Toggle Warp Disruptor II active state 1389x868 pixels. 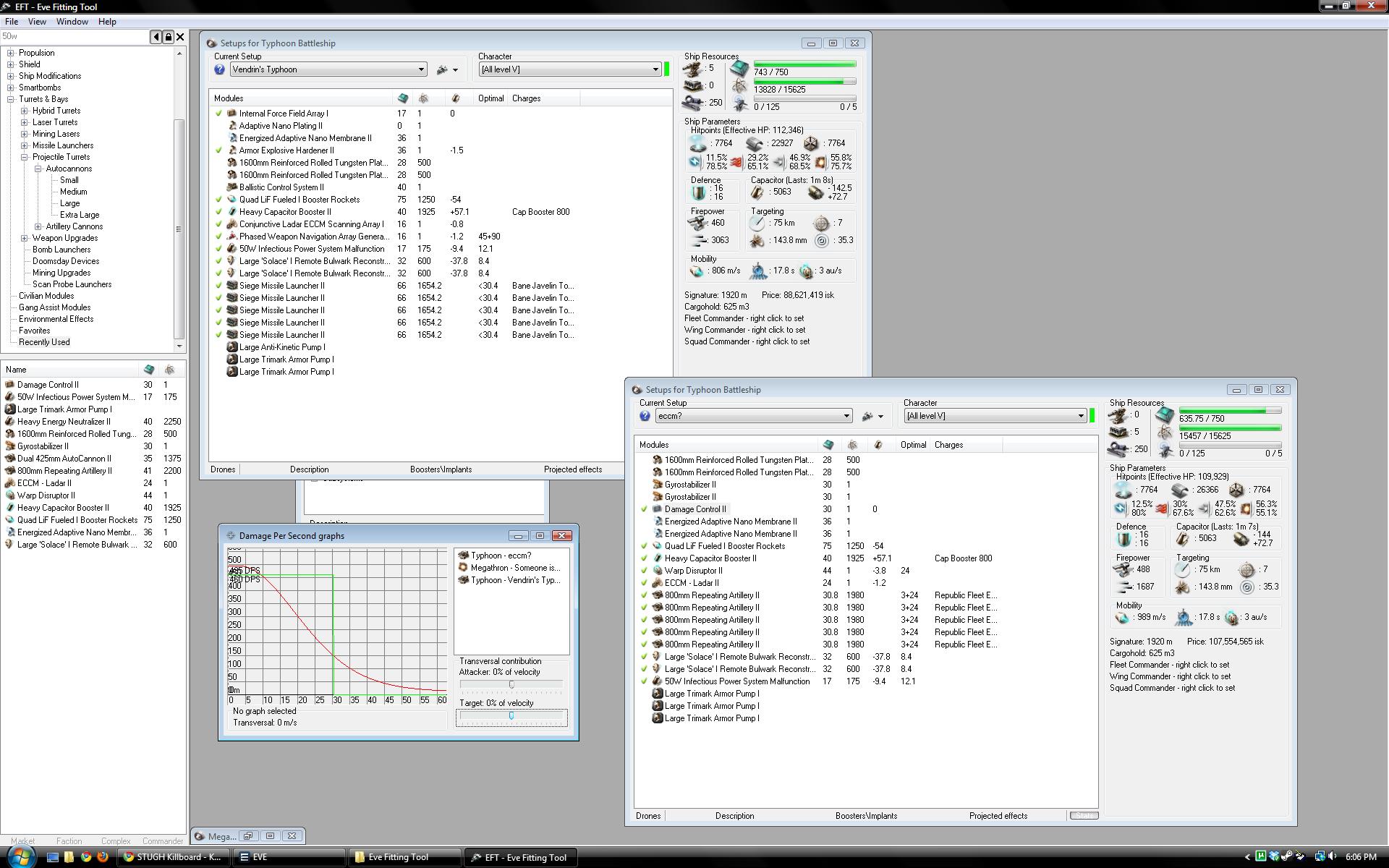coord(644,571)
